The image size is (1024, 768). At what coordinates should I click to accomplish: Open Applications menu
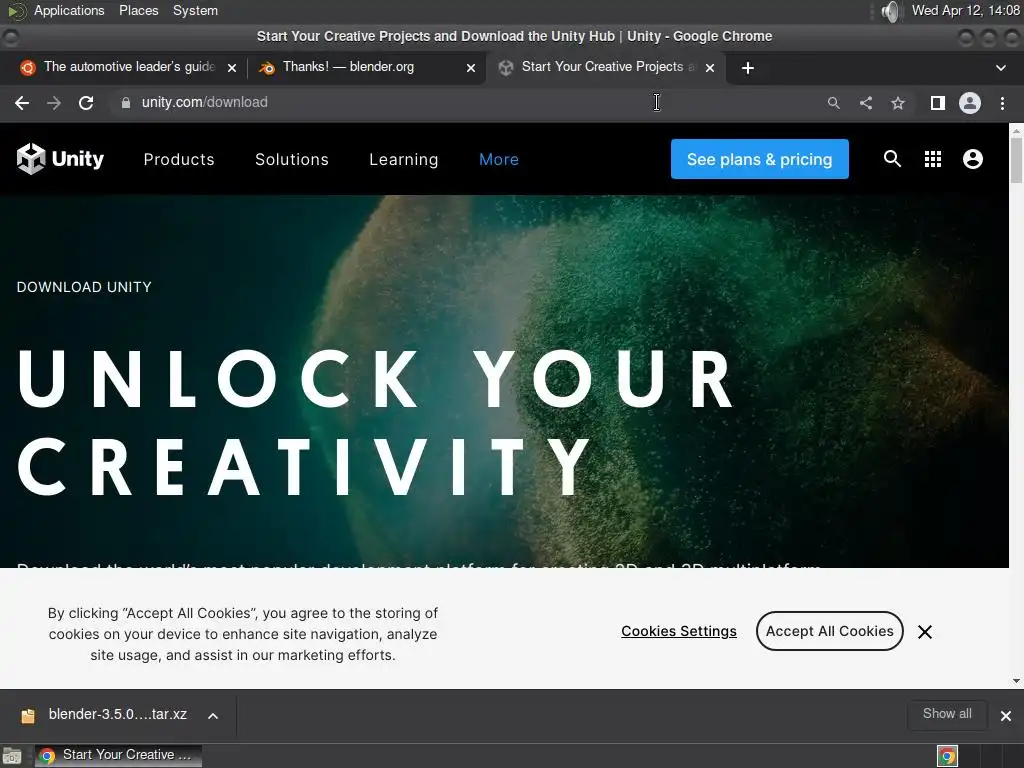click(69, 10)
